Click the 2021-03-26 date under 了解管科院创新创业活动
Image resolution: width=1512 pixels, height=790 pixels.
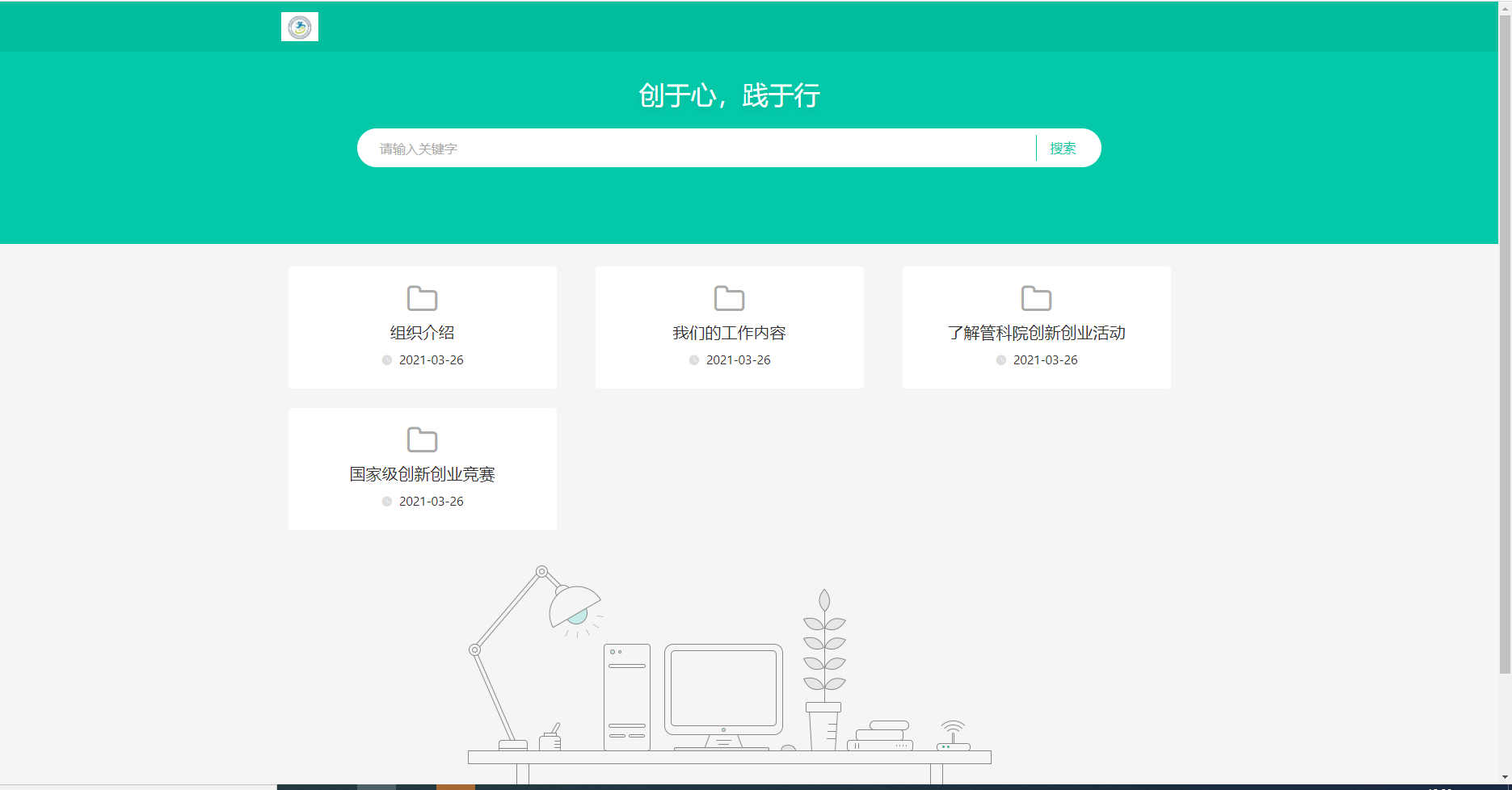pyautogui.click(x=1046, y=360)
